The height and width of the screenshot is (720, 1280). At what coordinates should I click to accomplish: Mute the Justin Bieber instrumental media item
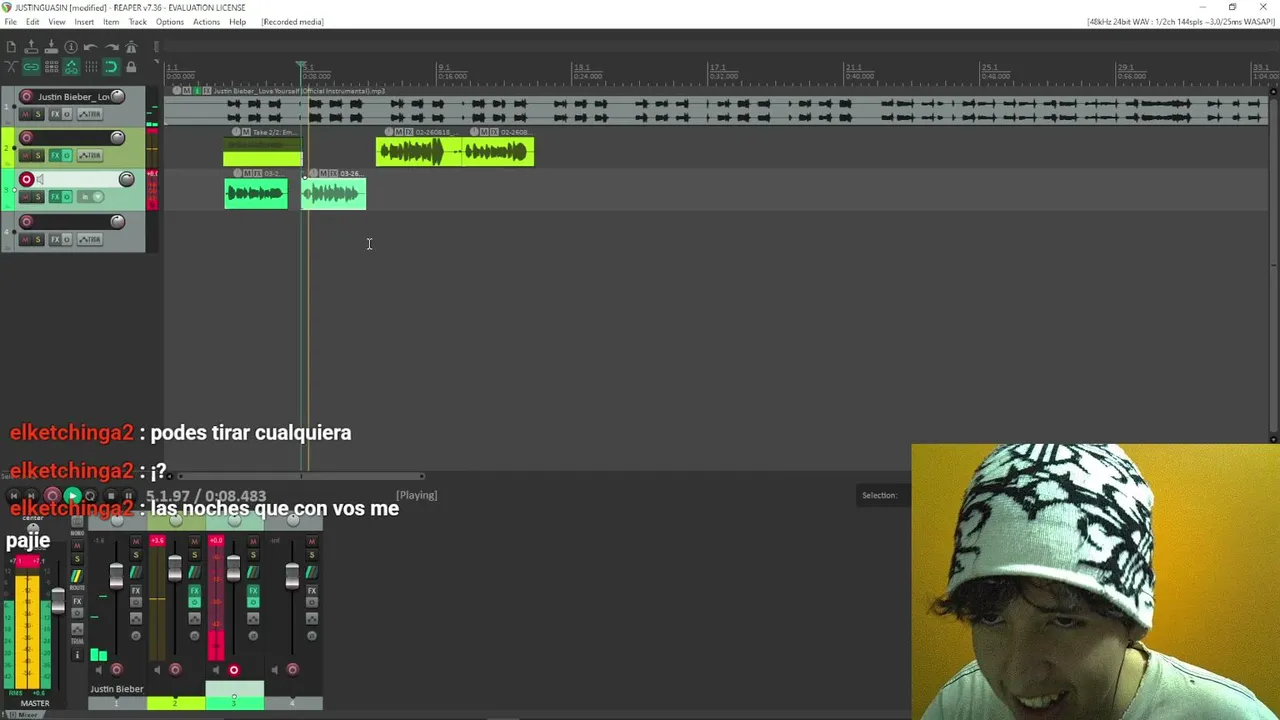pos(187,91)
